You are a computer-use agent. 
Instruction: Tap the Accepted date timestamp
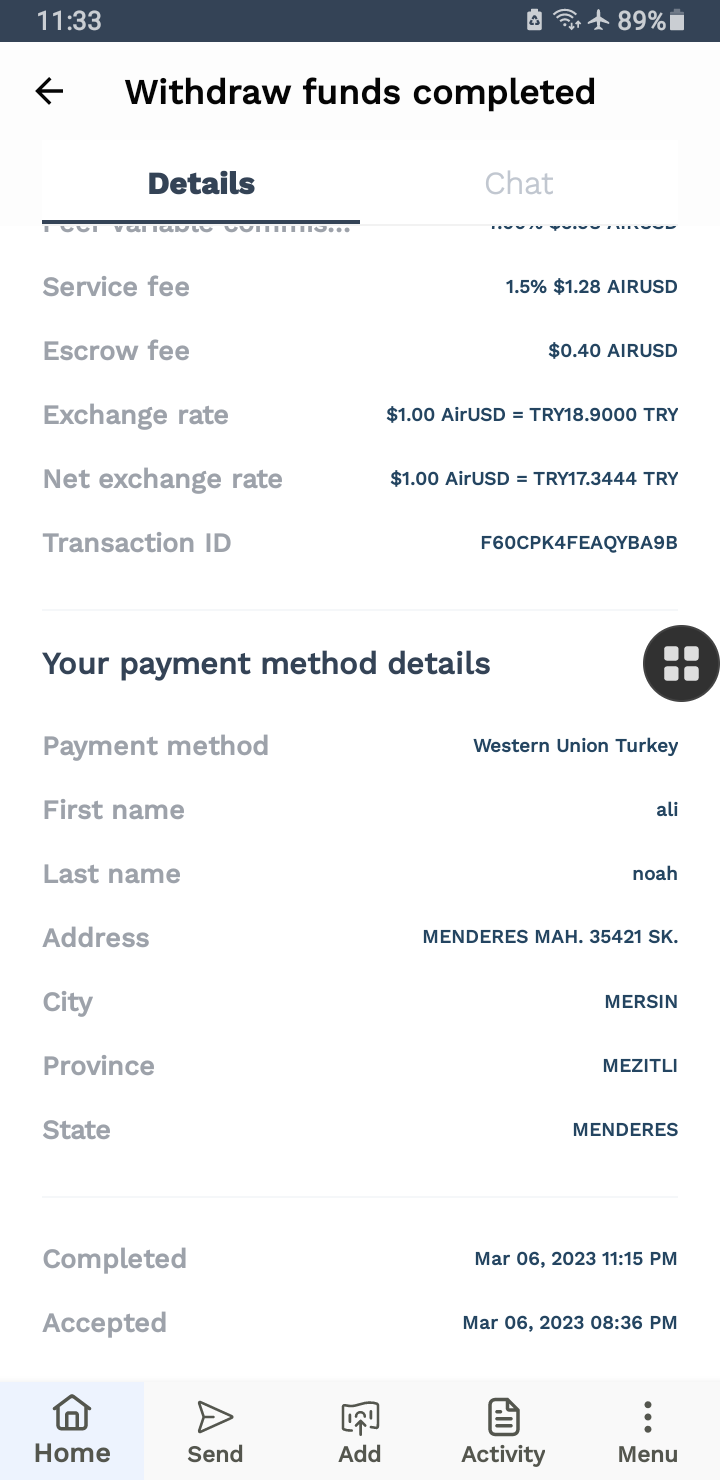click(x=569, y=1323)
